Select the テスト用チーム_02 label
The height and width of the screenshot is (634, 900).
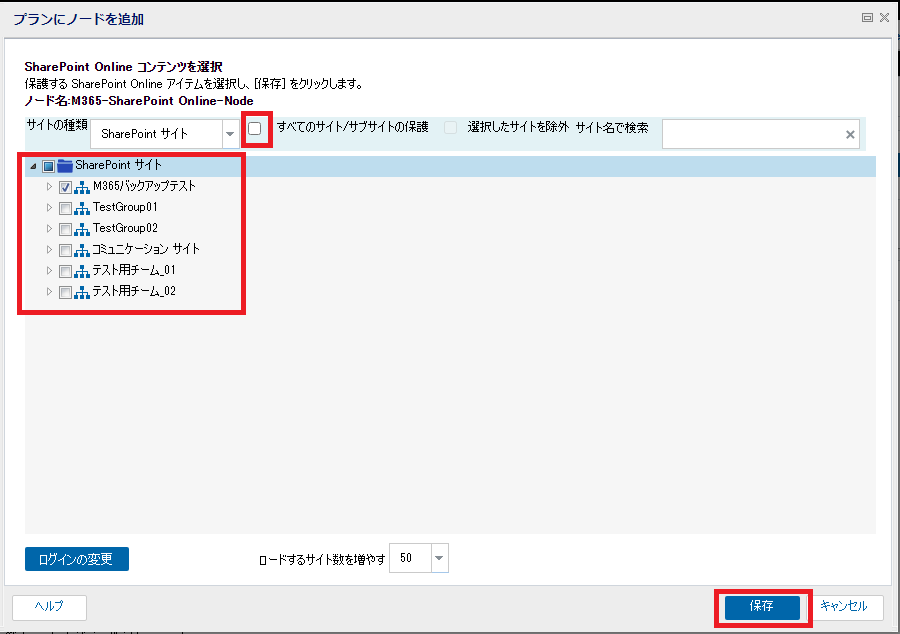(134, 291)
